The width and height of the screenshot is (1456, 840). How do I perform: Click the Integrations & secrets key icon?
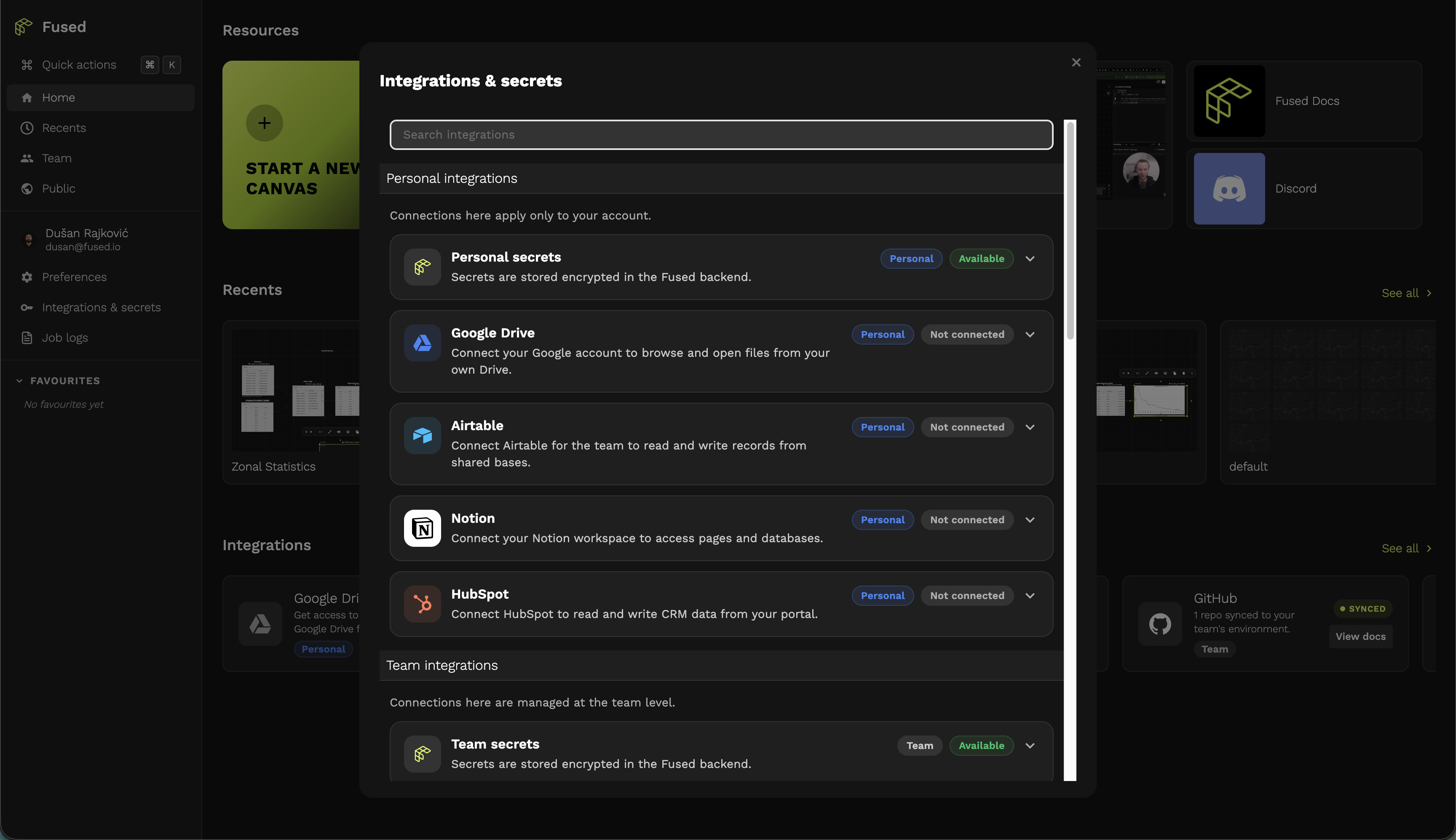(27, 308)
